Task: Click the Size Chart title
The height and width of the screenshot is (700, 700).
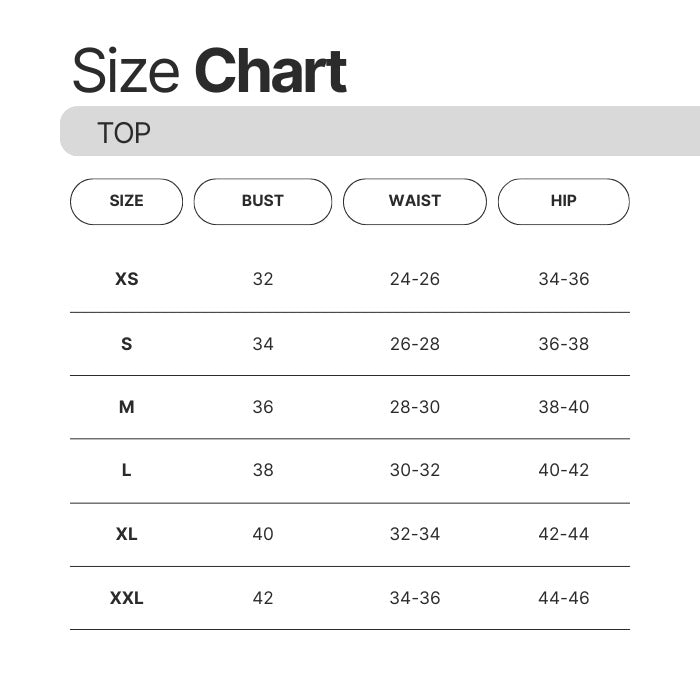Action: (209, 71)
